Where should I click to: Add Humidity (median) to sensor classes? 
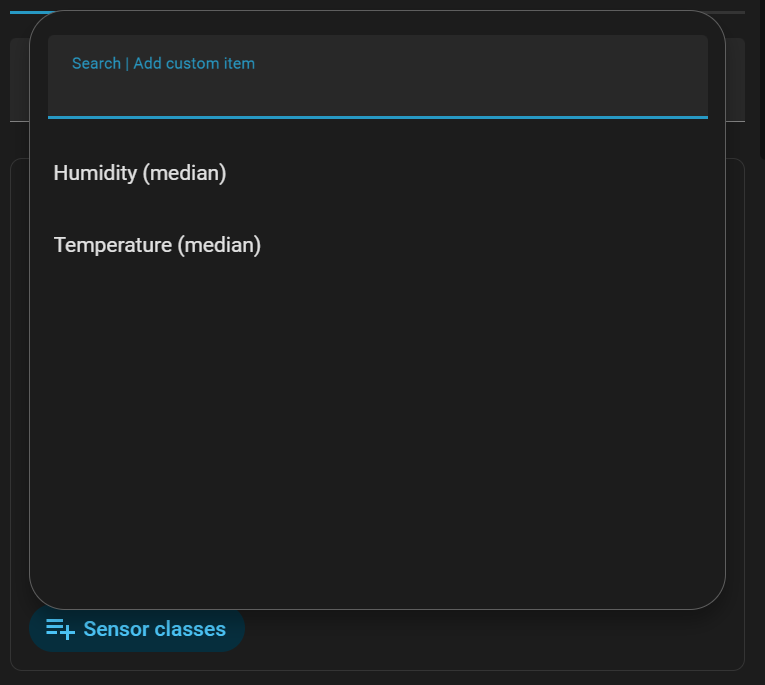tap(140, 173)
